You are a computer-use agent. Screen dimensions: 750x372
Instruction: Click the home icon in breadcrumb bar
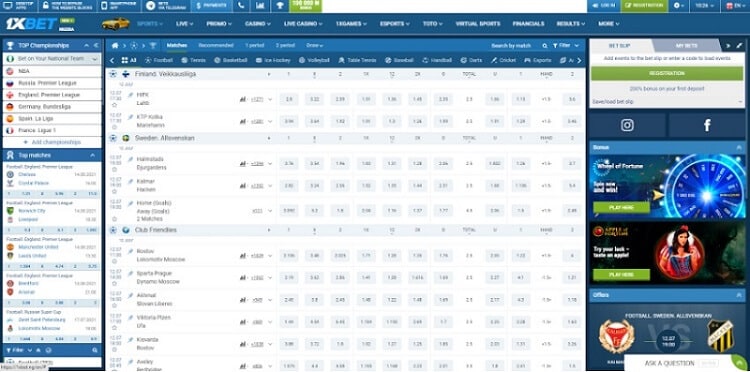[115, 46]
